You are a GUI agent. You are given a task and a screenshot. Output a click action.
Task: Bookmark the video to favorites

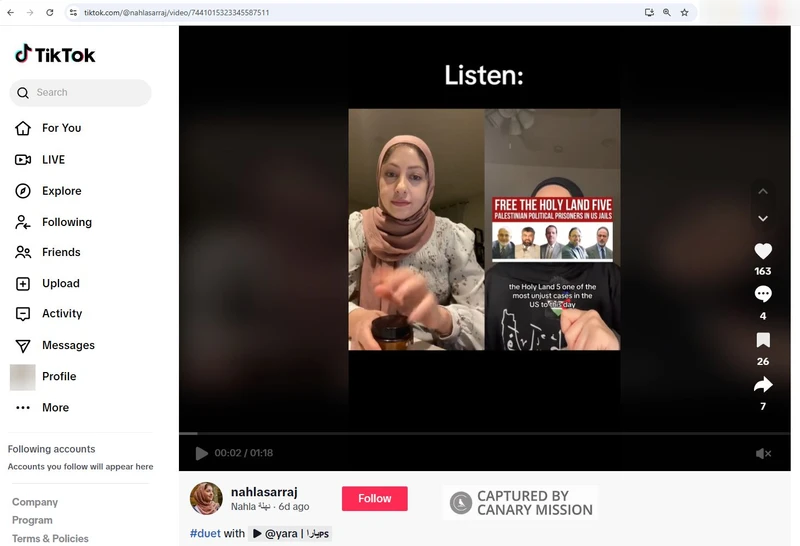click(x=763, y=340)
